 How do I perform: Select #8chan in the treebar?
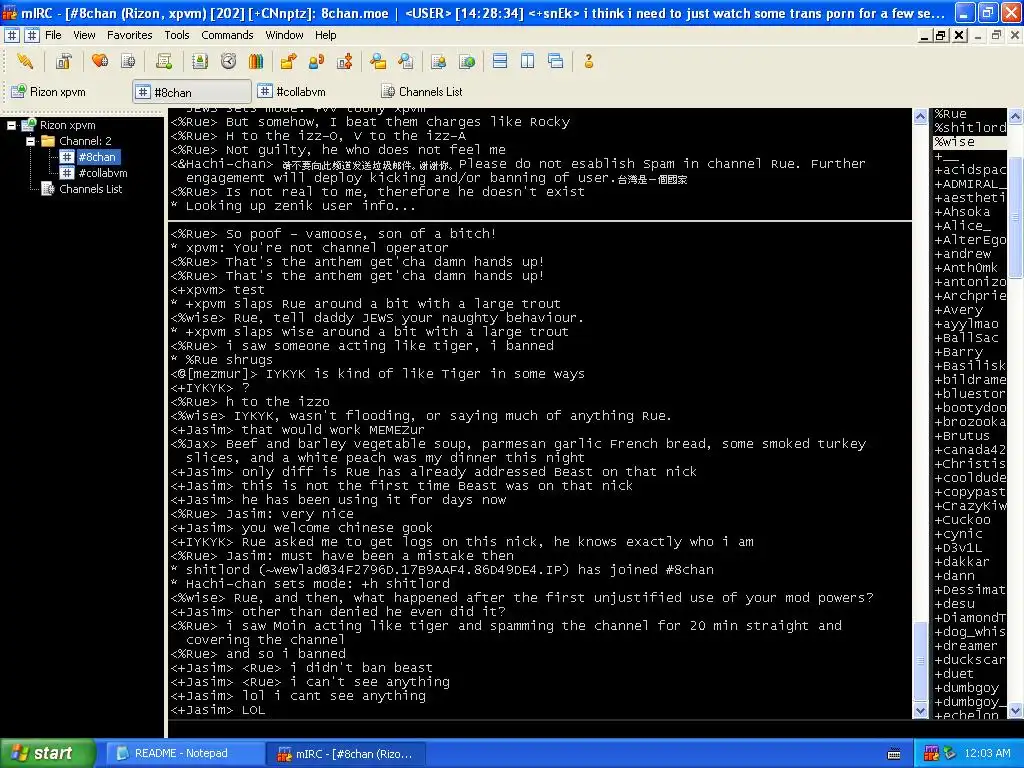coord(97,157)
